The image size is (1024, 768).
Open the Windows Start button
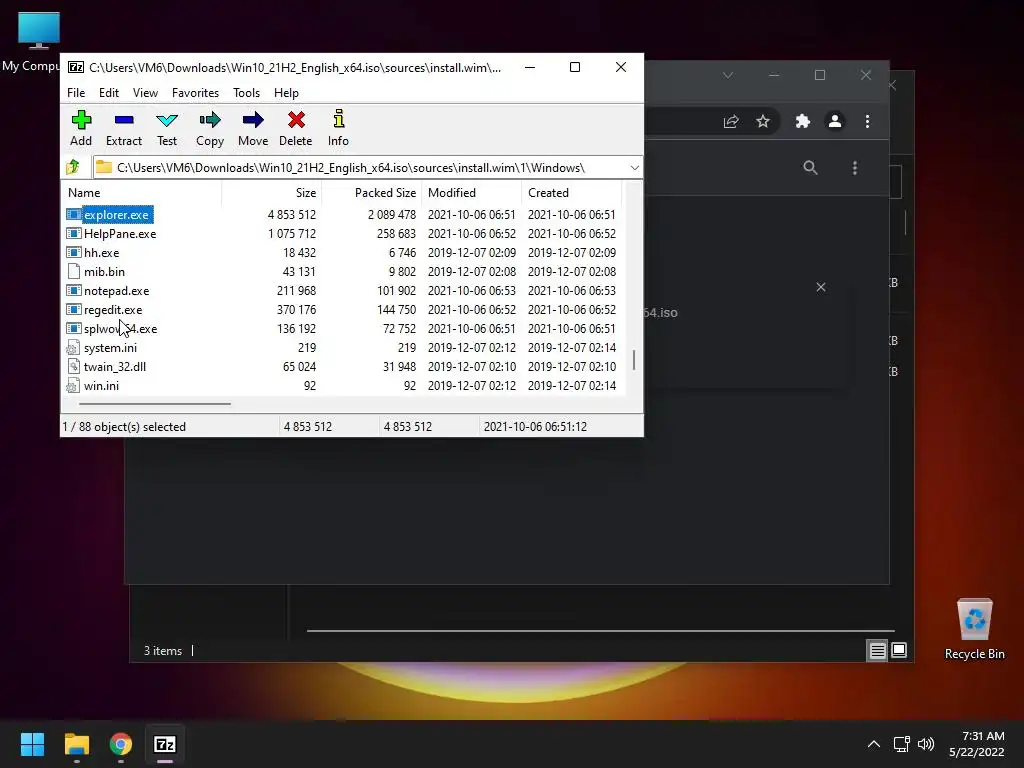tap(32, 744)
